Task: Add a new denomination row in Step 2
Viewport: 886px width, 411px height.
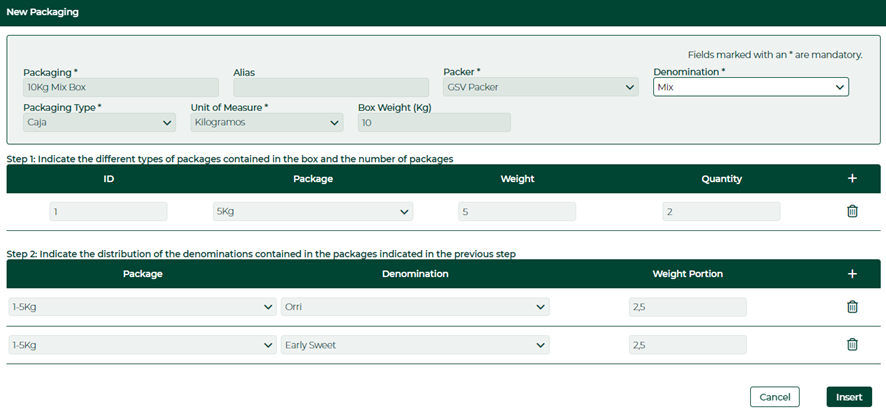Action: tap(852, 274)
